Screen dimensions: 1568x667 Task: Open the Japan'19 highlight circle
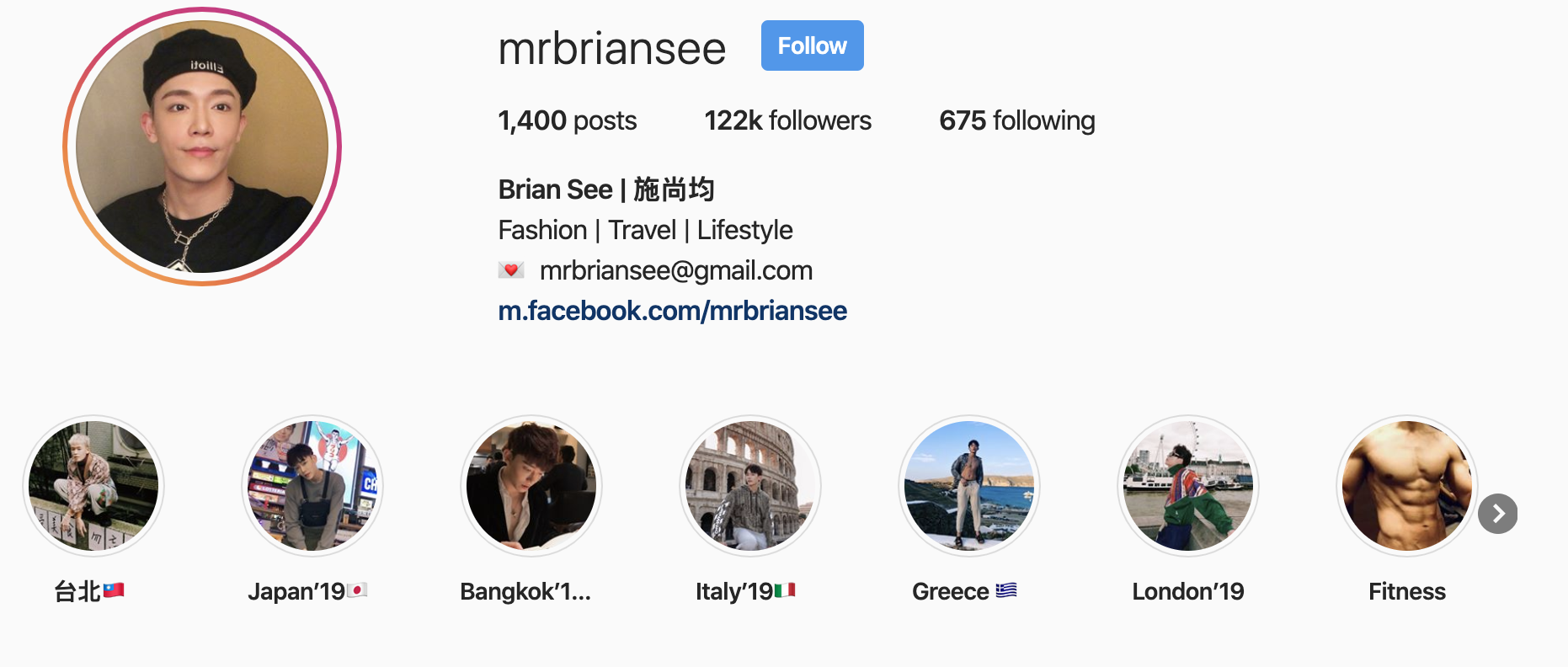pyautogui.click(x=312, y=486)
